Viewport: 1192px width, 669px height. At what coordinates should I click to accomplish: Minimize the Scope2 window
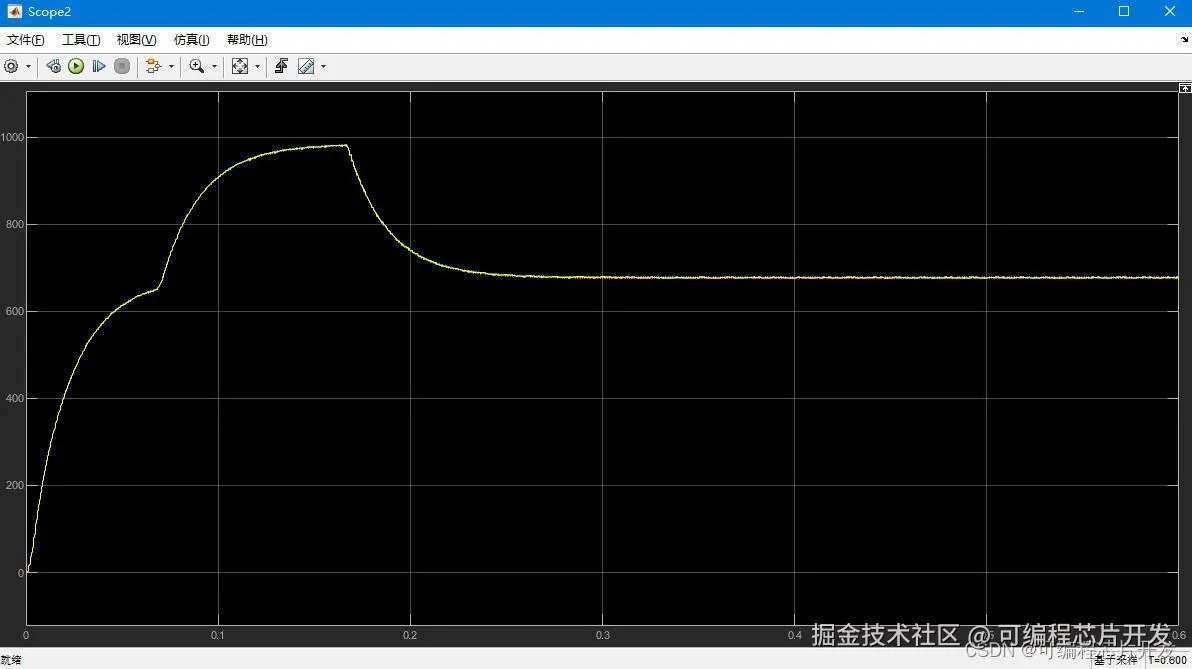click(x=1079, y=11)
